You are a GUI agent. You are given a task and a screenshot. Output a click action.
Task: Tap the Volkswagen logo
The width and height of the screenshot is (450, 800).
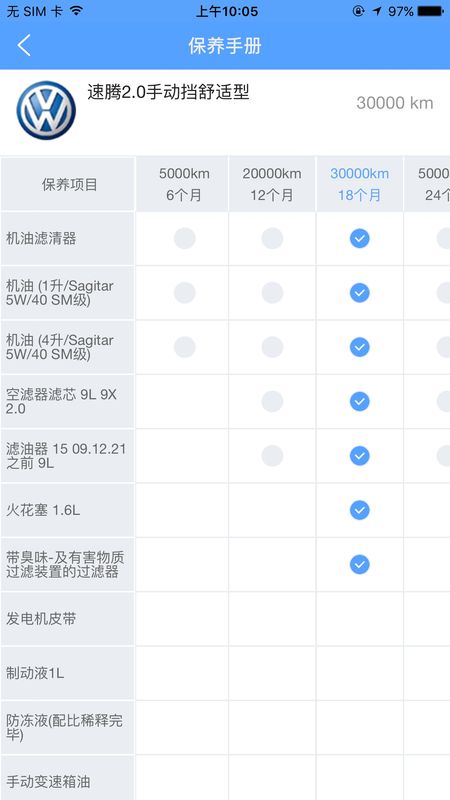tap(46, 110)
